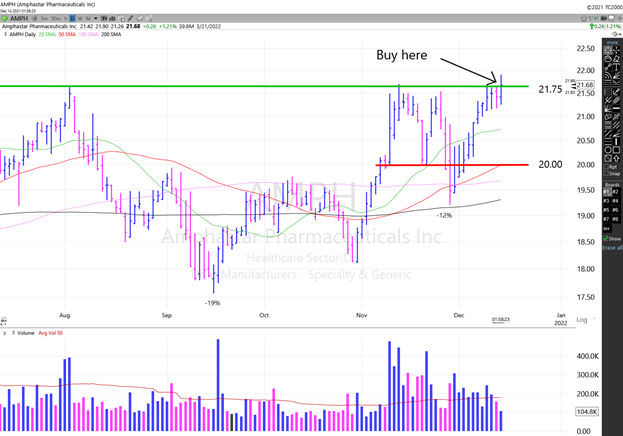Select the vertical line tool
Image resolution: width=623 pixels, height=436 pixels.
[x=616, y=141]
